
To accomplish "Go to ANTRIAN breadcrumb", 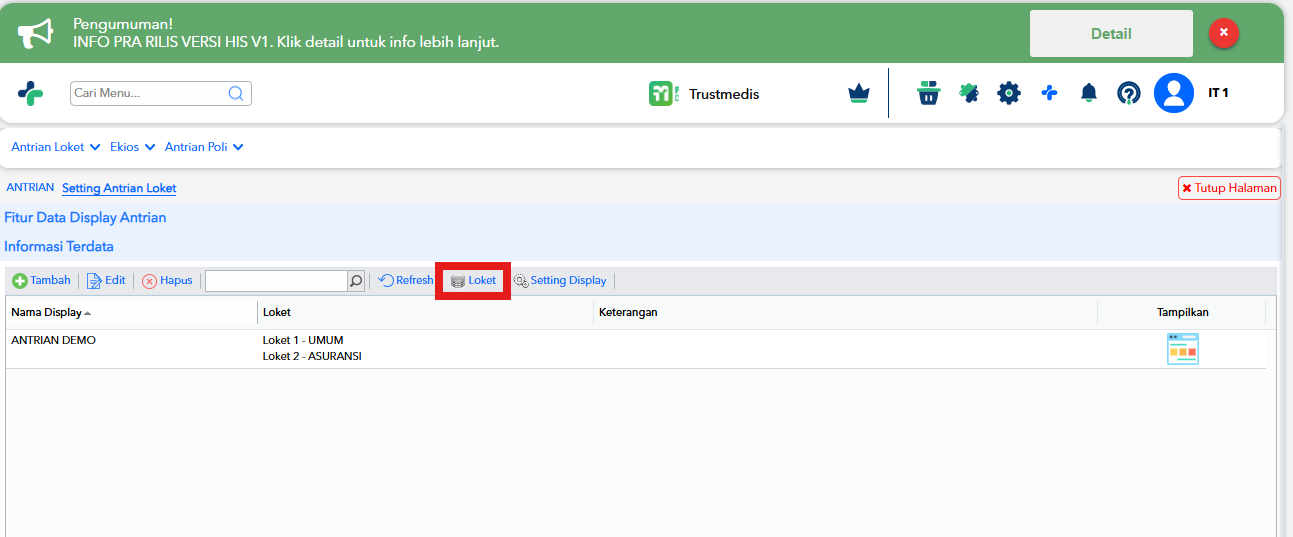I will click(30, 187).
